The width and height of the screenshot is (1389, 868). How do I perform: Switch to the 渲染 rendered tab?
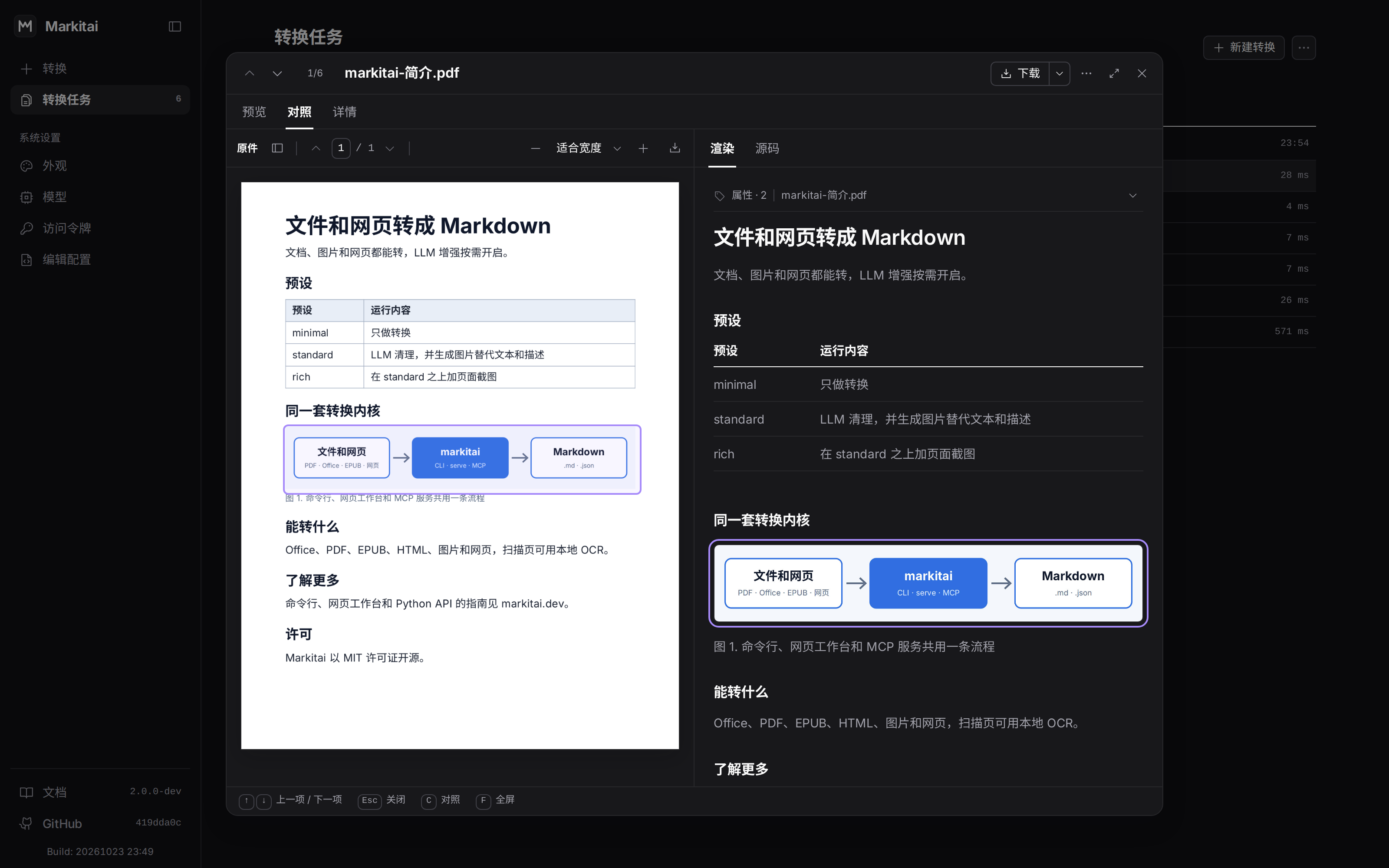click(722, 149)
